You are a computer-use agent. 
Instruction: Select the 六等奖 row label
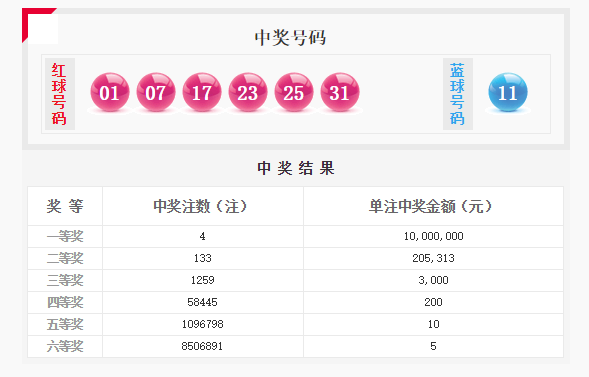(65, 346)
